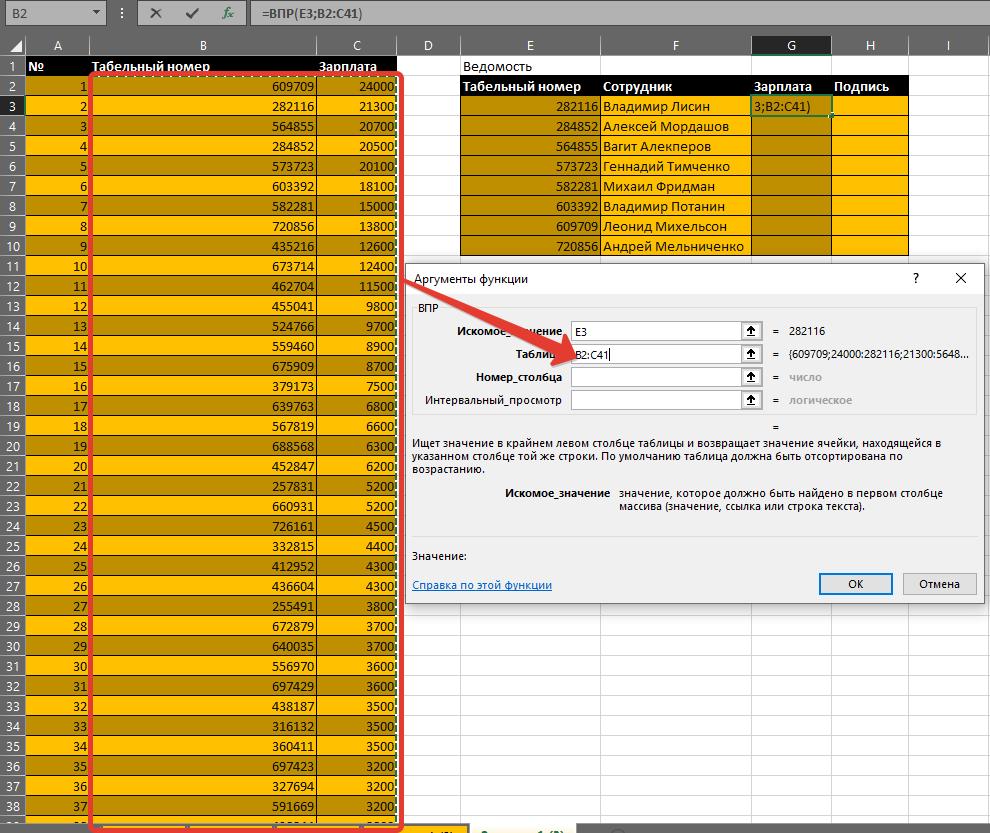Screen dimensions: 990x833
Task: Click Зарплата header in column G
Action: (x=791, y=87)
